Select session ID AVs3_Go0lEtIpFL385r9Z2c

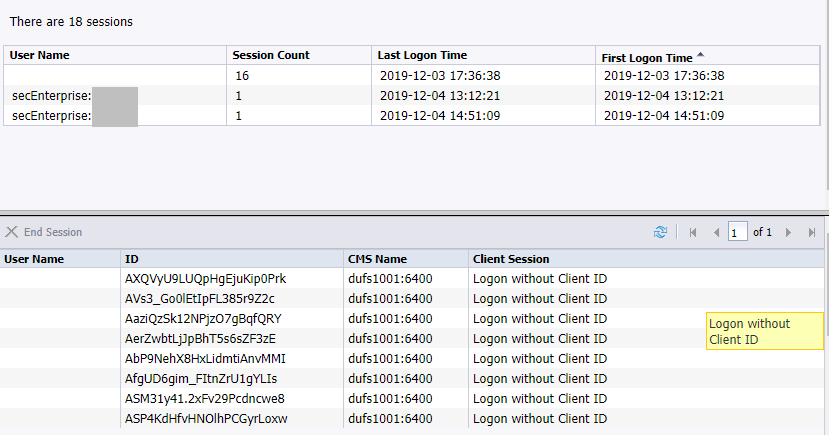coord(199,299)
